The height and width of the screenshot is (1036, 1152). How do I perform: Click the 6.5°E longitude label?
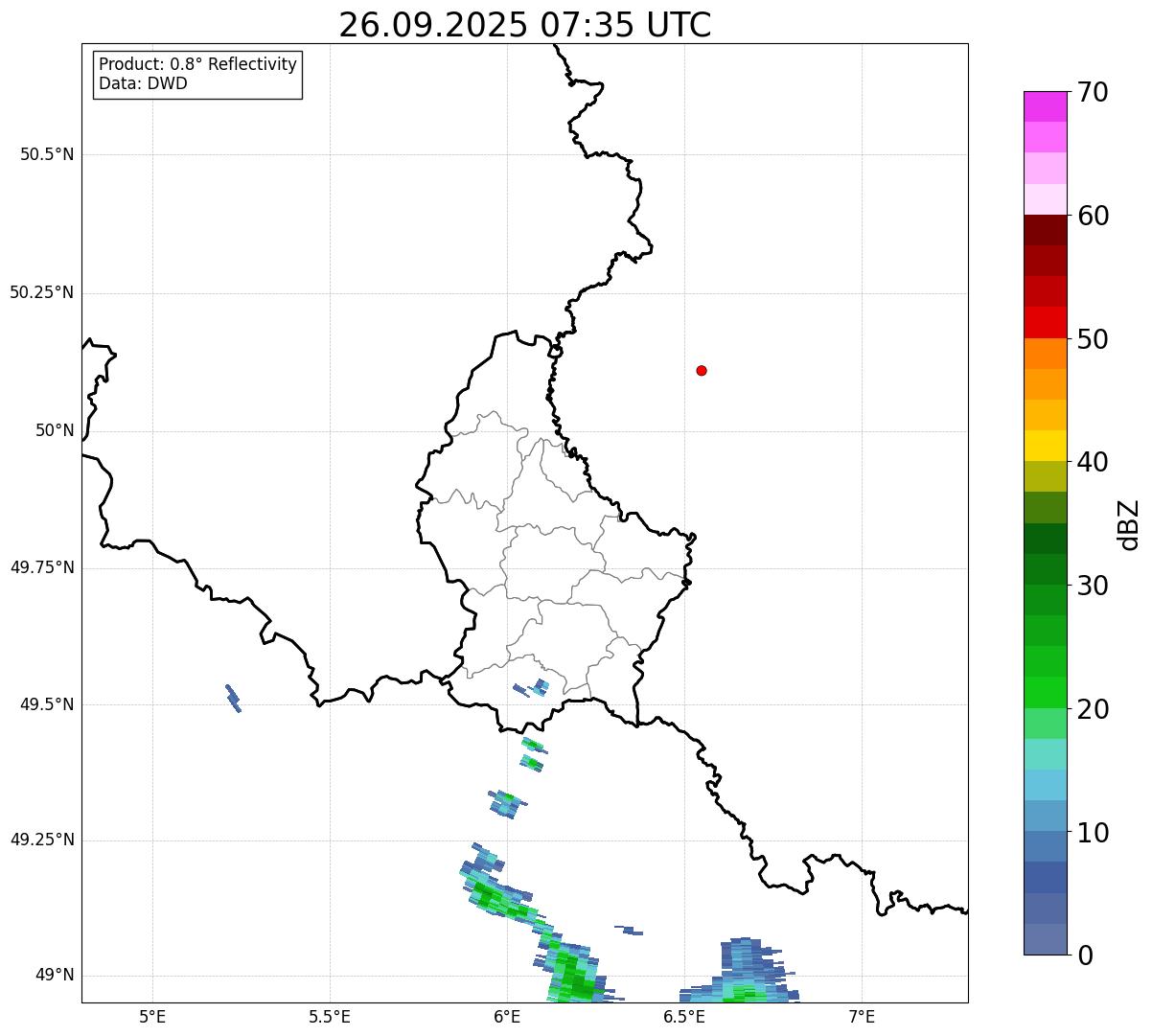(684, 1017)
